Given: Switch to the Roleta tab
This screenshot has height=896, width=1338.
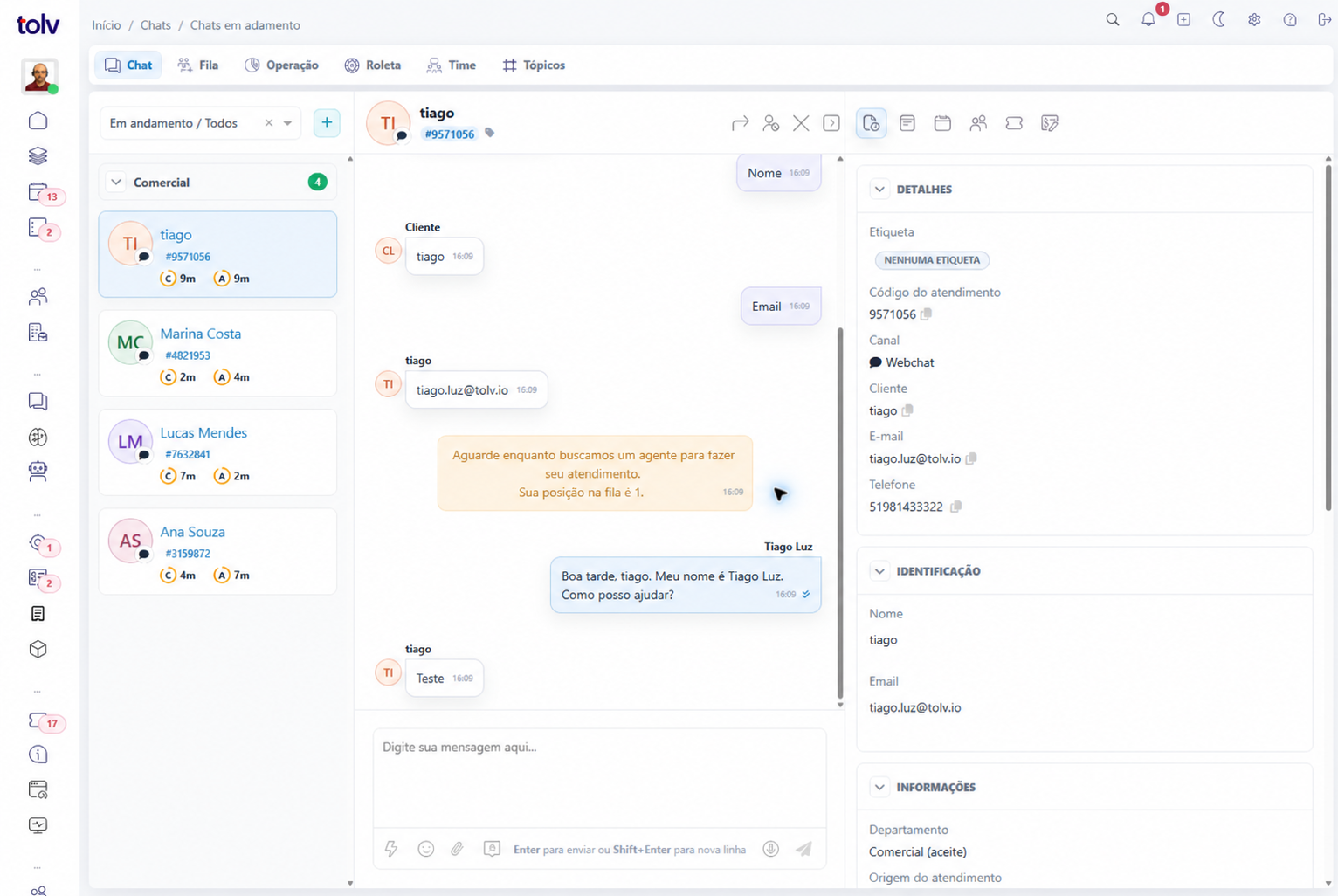Looking at the screenshot, I should pyautogui.click(x=373, y=65).
